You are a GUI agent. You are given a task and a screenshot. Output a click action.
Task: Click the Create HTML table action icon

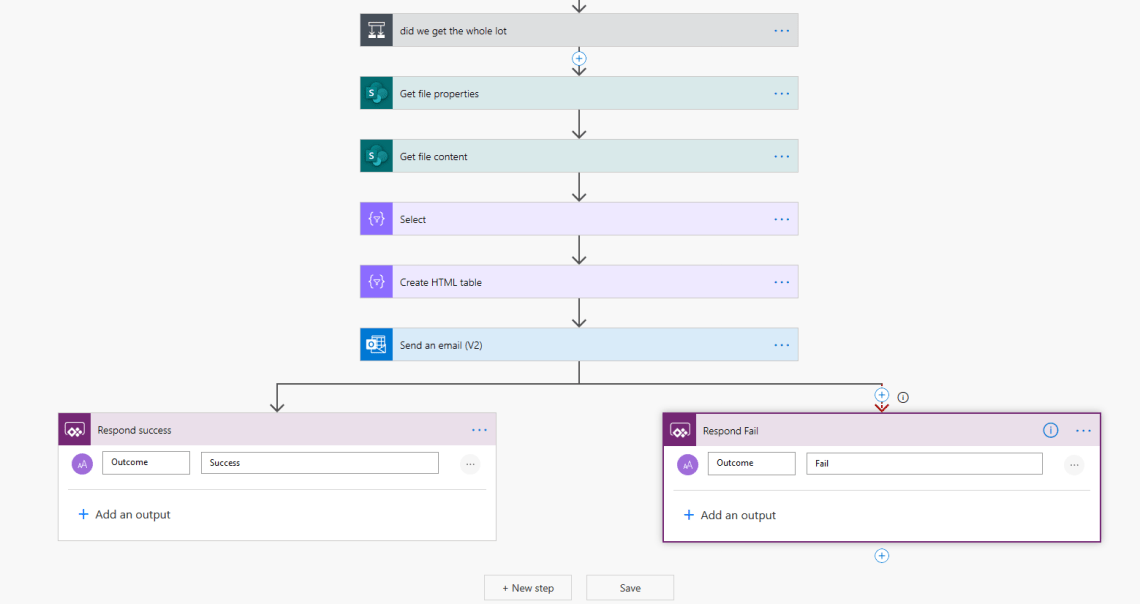point(376,282)
